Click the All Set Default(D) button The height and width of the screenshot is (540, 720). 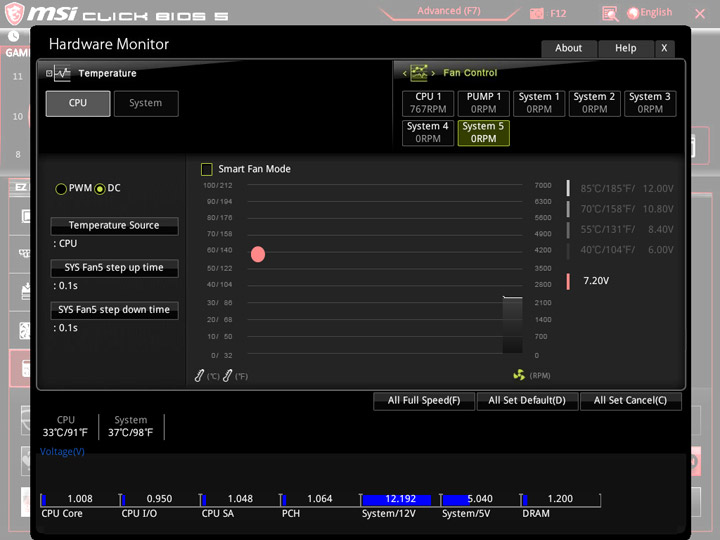[x=527, y=401]
